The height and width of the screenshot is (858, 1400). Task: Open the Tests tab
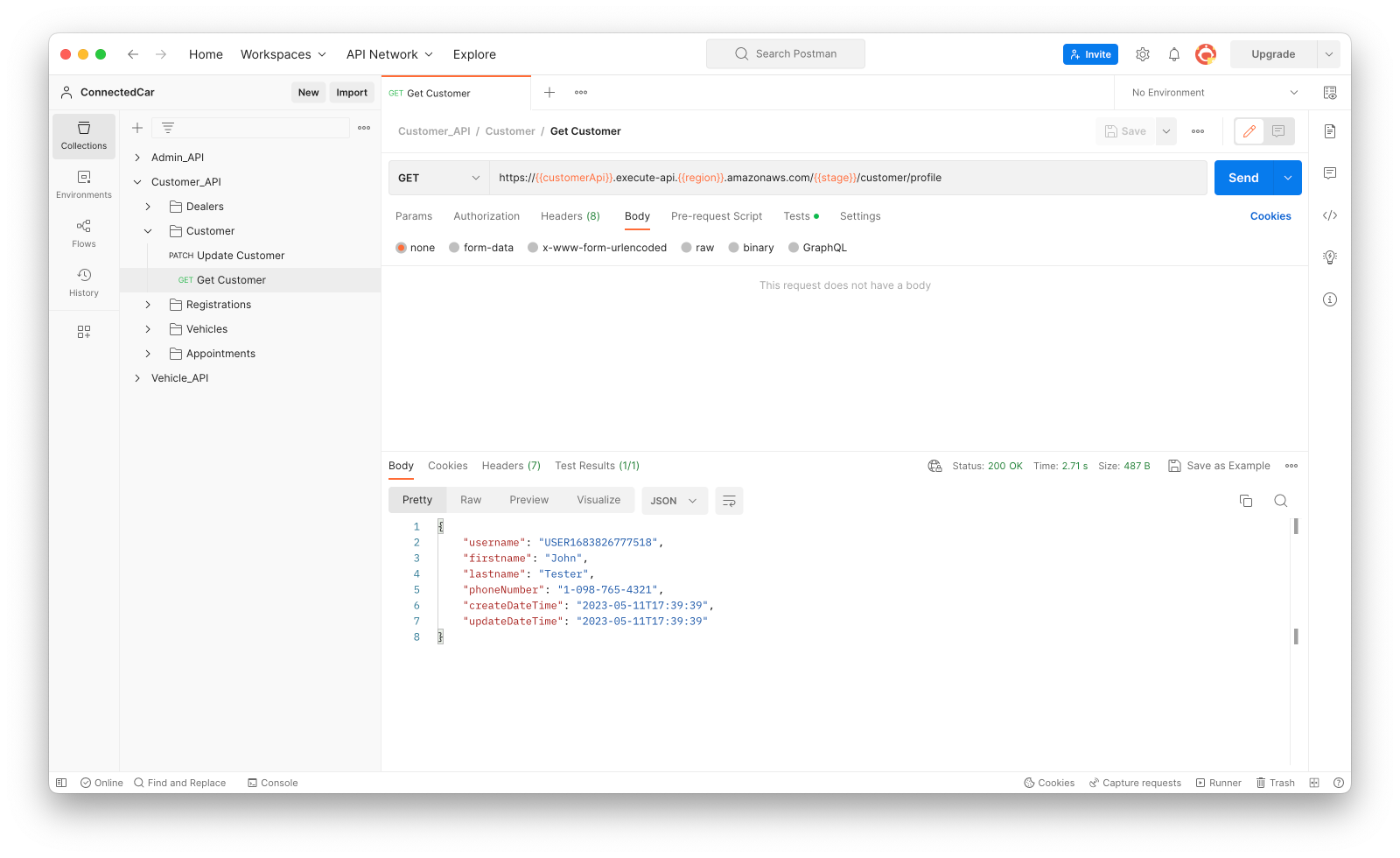point(801,216)
